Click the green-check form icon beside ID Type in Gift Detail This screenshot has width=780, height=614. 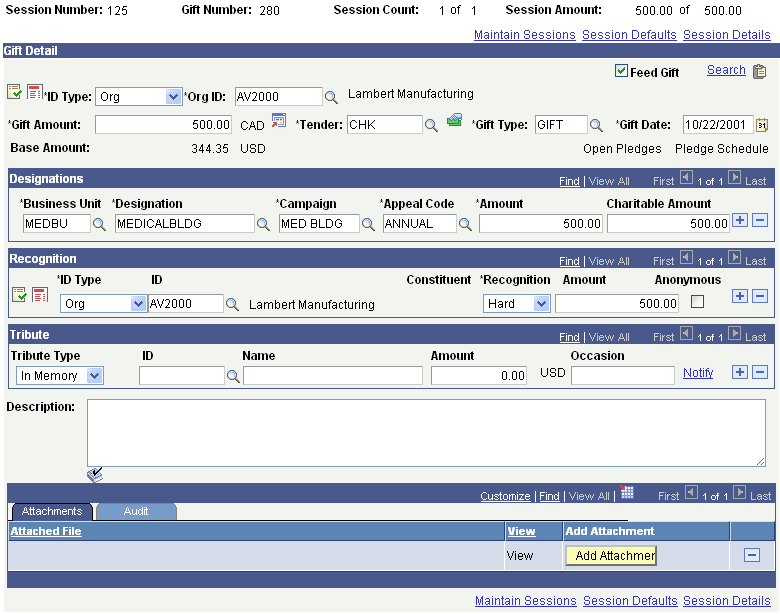coord(14,92)
